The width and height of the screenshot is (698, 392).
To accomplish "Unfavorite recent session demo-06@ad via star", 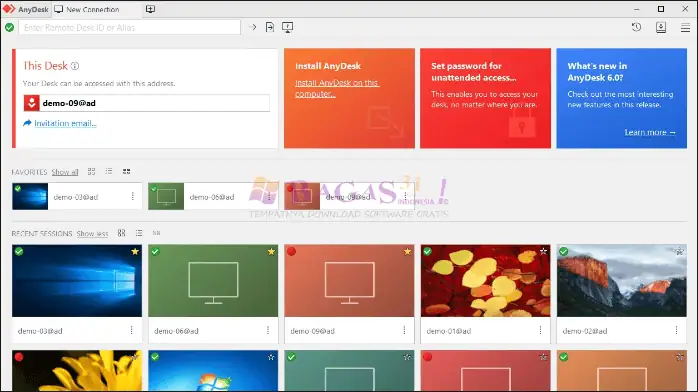I will (x=271, y=252).
